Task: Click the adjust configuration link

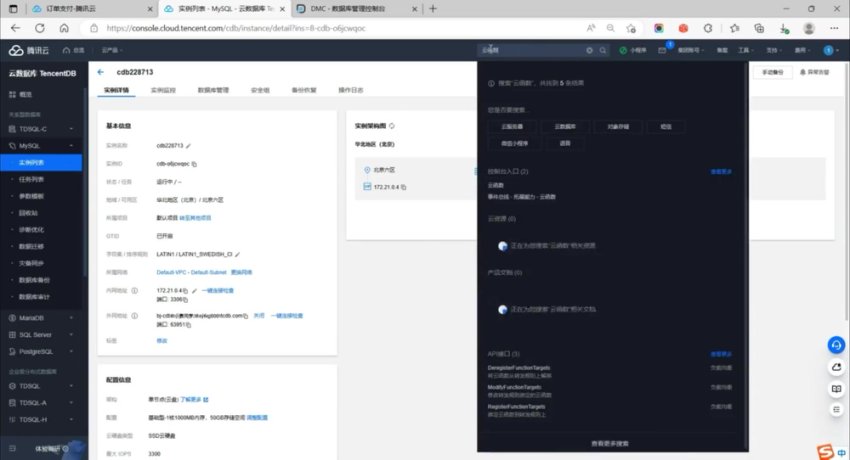Action: tap(257, 418)
